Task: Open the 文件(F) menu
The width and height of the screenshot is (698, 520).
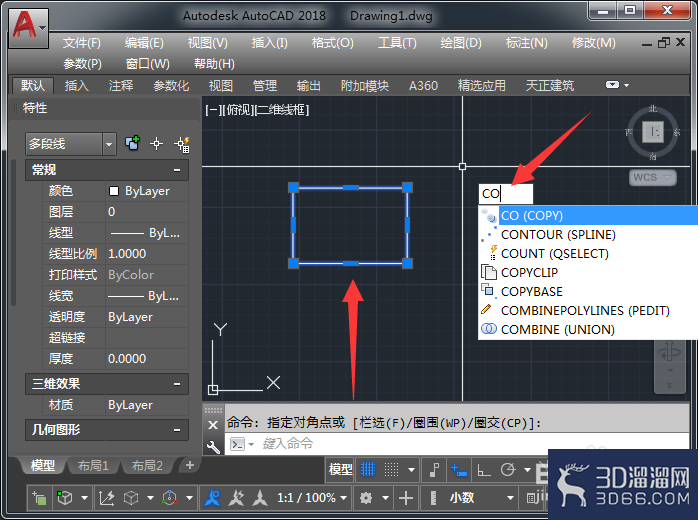Action: click(82, 43)
